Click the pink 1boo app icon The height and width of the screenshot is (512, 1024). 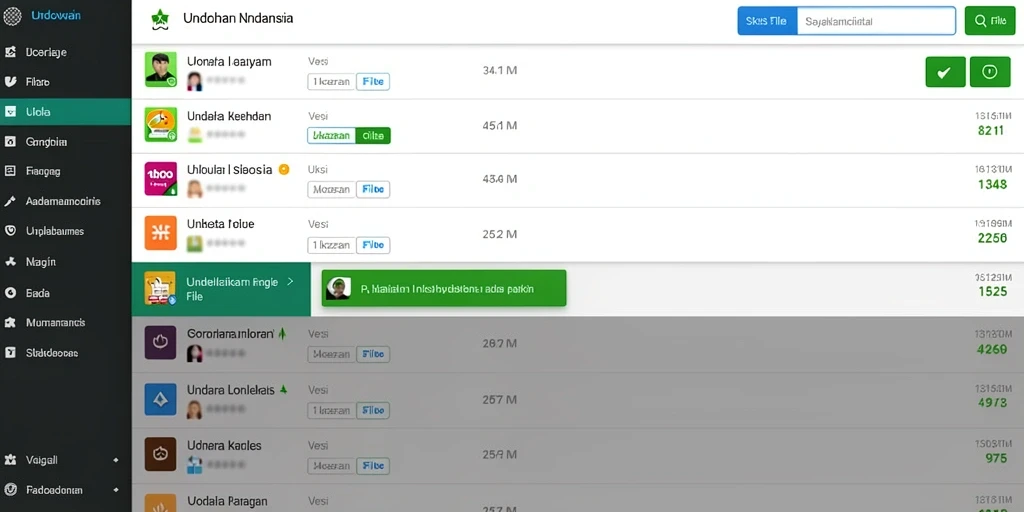[161, 179]
